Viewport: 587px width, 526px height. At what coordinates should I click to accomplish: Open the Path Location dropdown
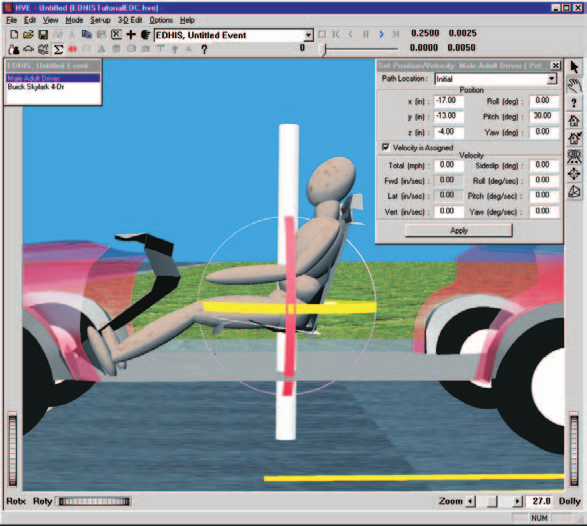point(551,79)
